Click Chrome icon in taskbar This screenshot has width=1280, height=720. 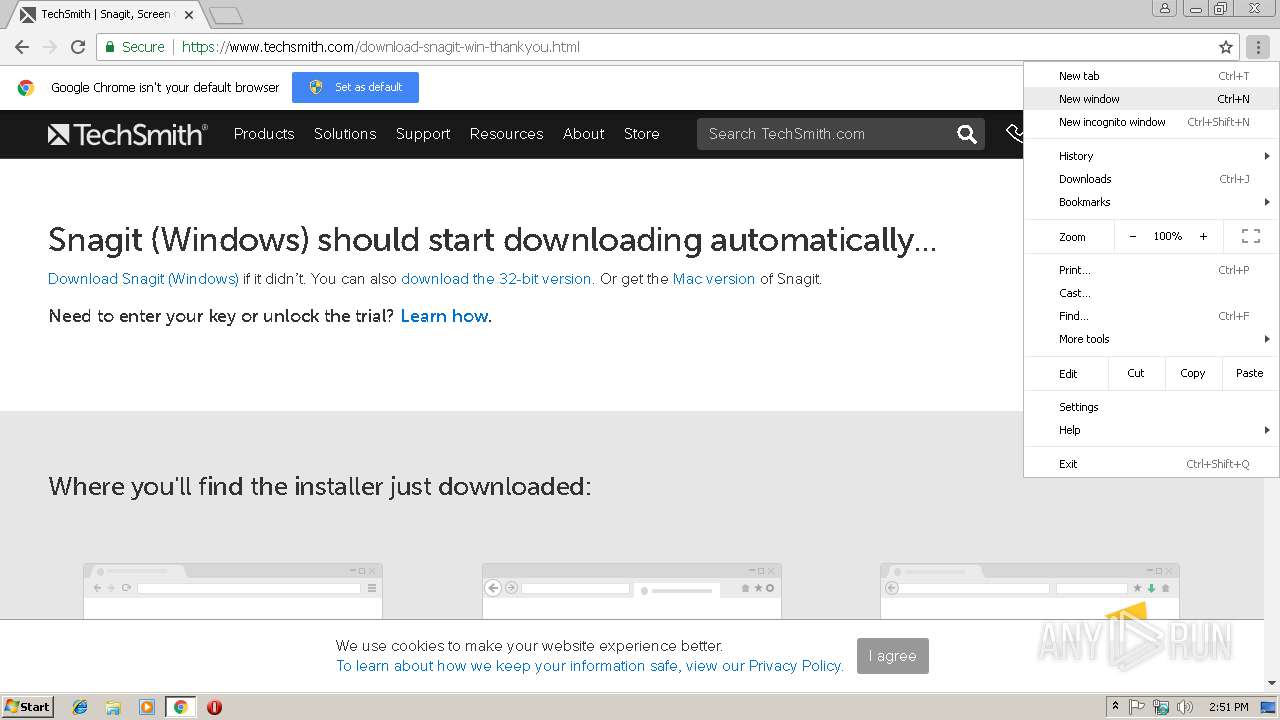coord(180,707)
